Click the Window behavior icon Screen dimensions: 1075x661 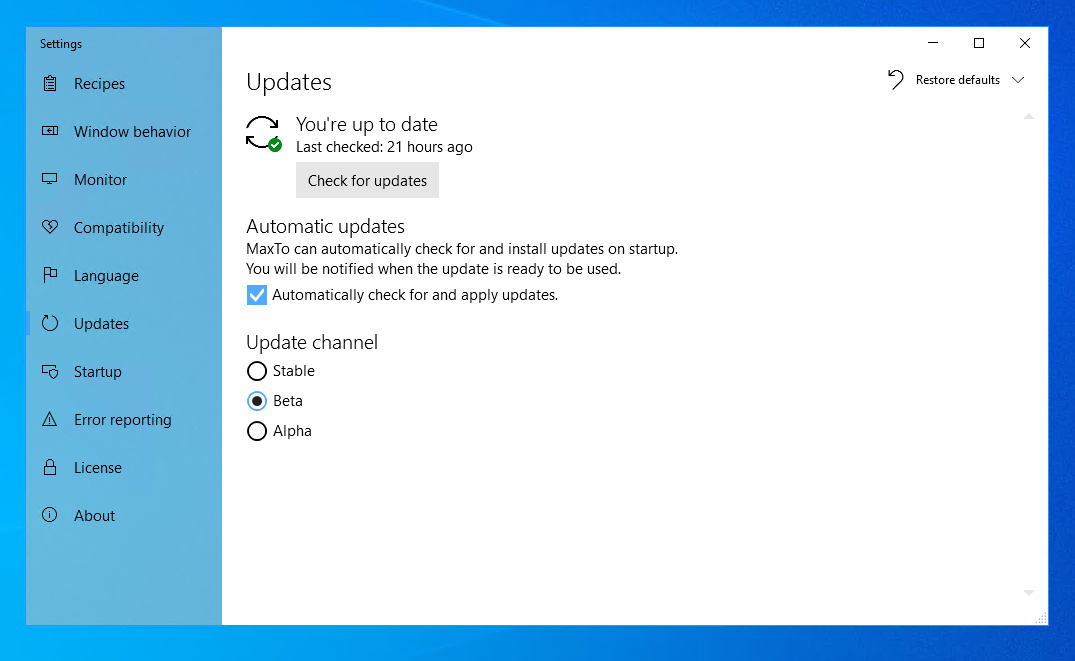click(49, 131)
